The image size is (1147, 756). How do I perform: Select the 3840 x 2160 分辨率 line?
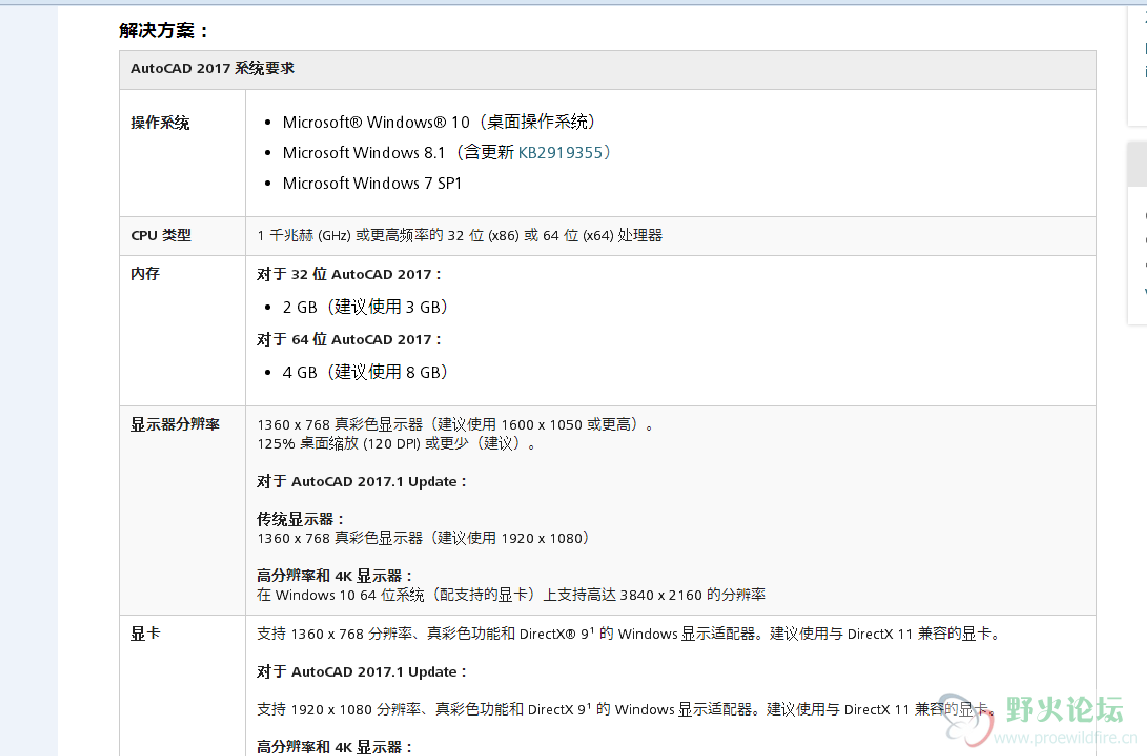(511, 594)
